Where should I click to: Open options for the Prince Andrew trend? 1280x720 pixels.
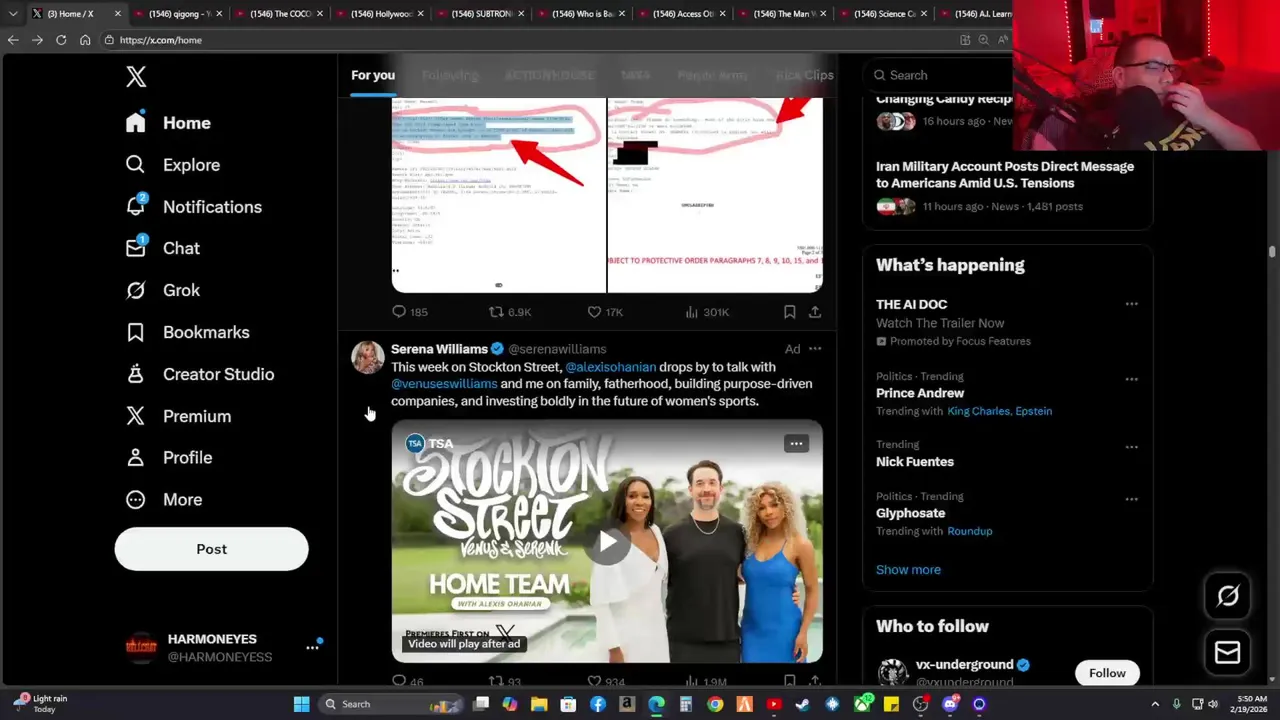[x=1131, y=379]
